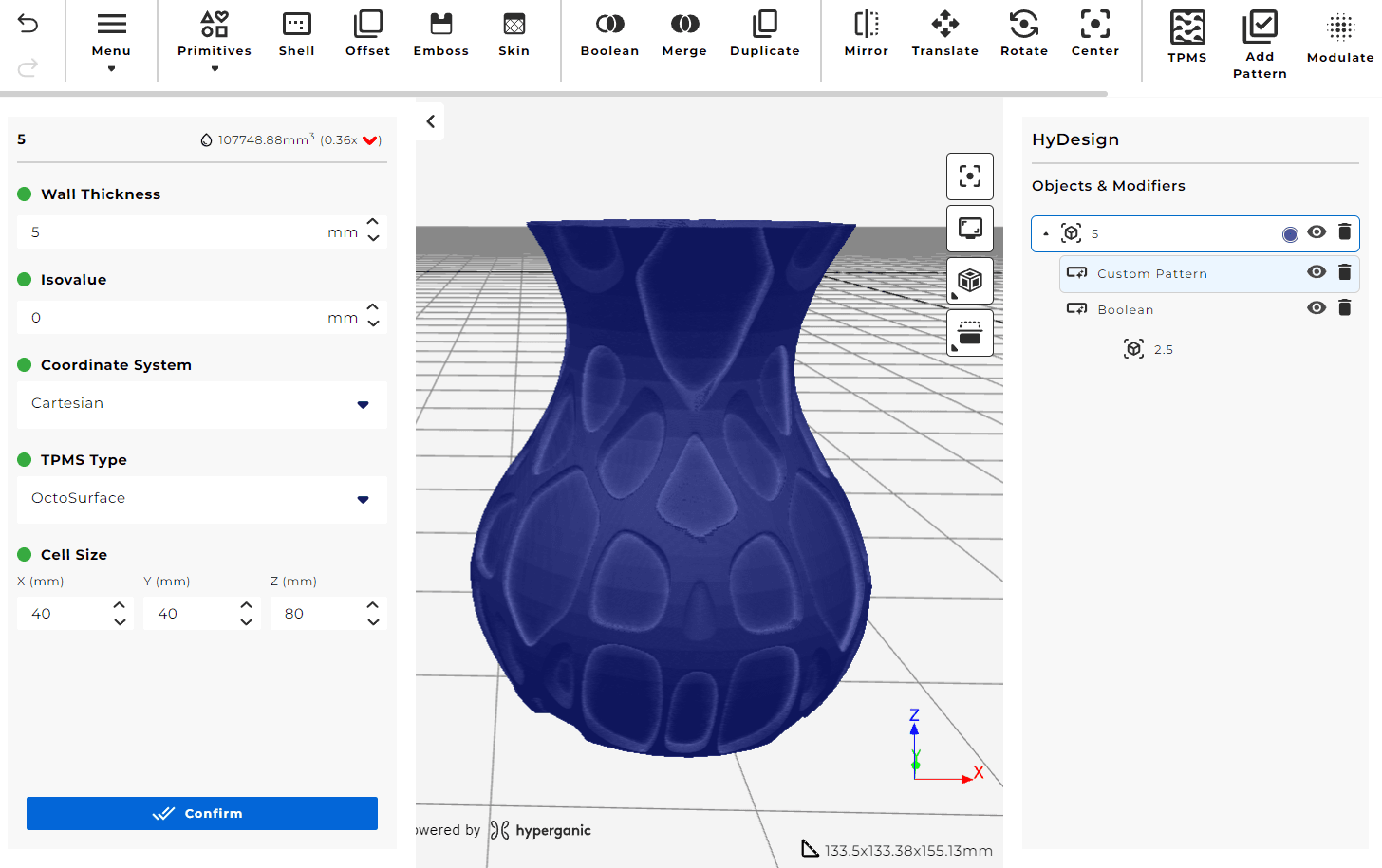This screenshot has width=1382, height=868.
Task: Select the 2.5 child object
Action: pyautogui.click(x=1149, y=349)
